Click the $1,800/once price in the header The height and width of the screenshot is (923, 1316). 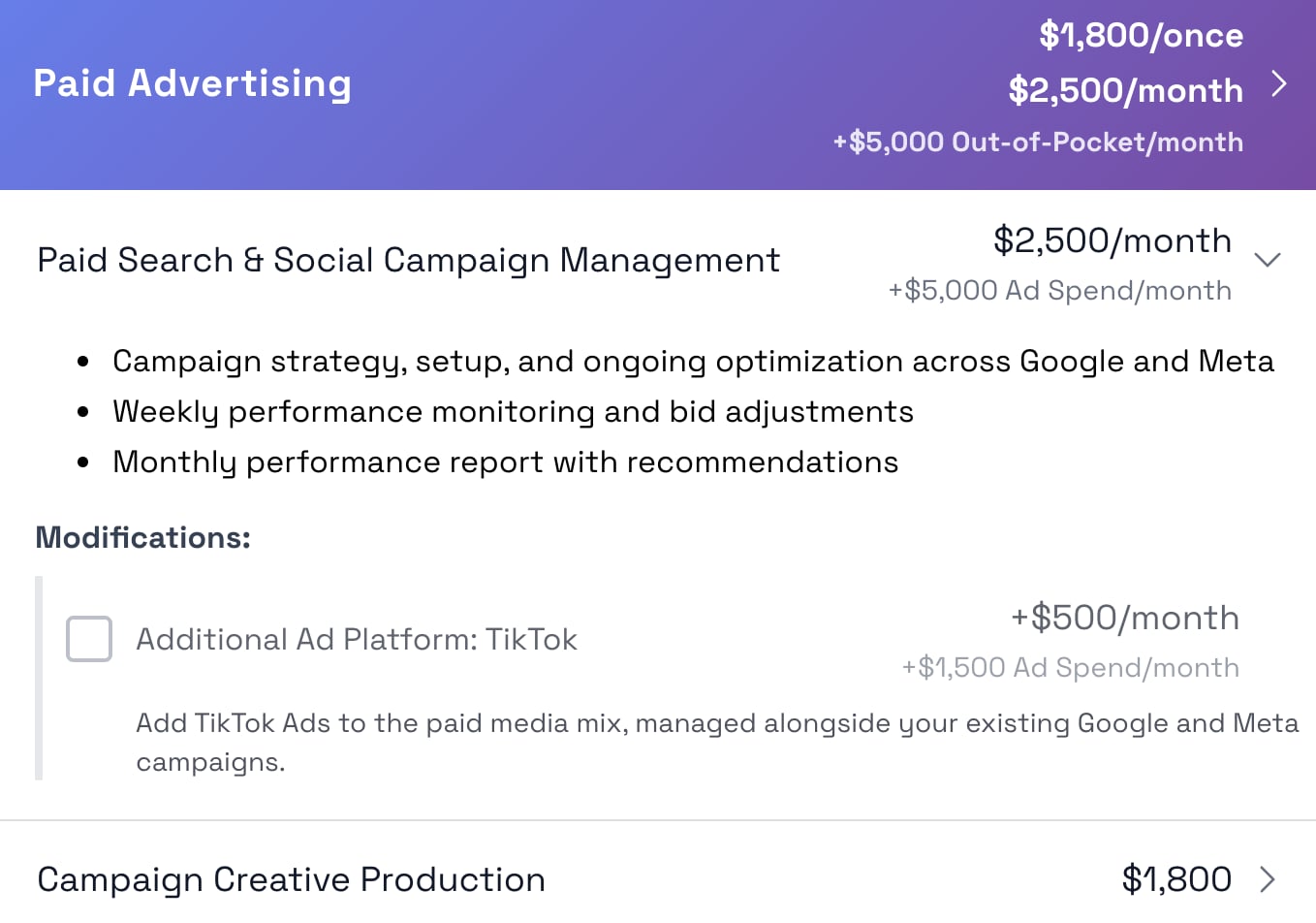coord(1141,36)
